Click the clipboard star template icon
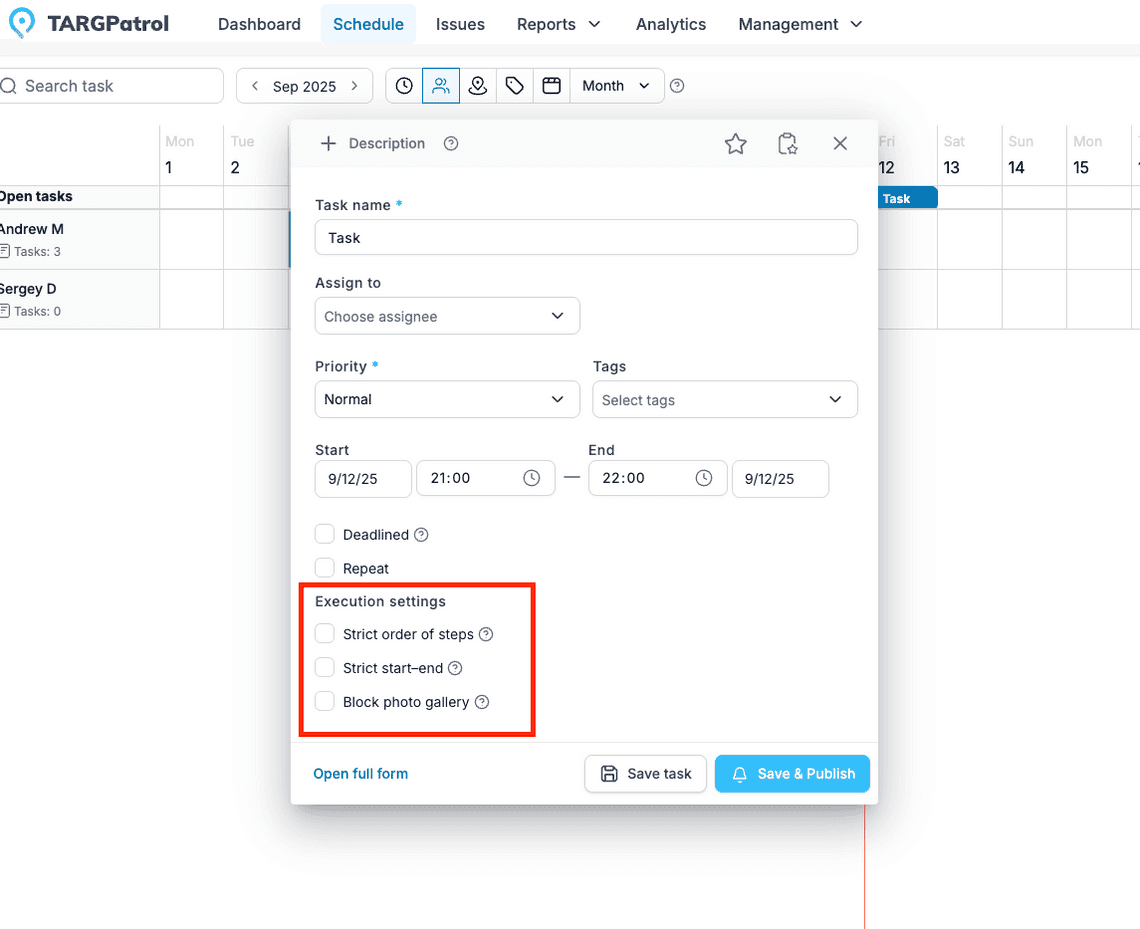The width and height of the screenshot is (1140, 929). (787, 143)
